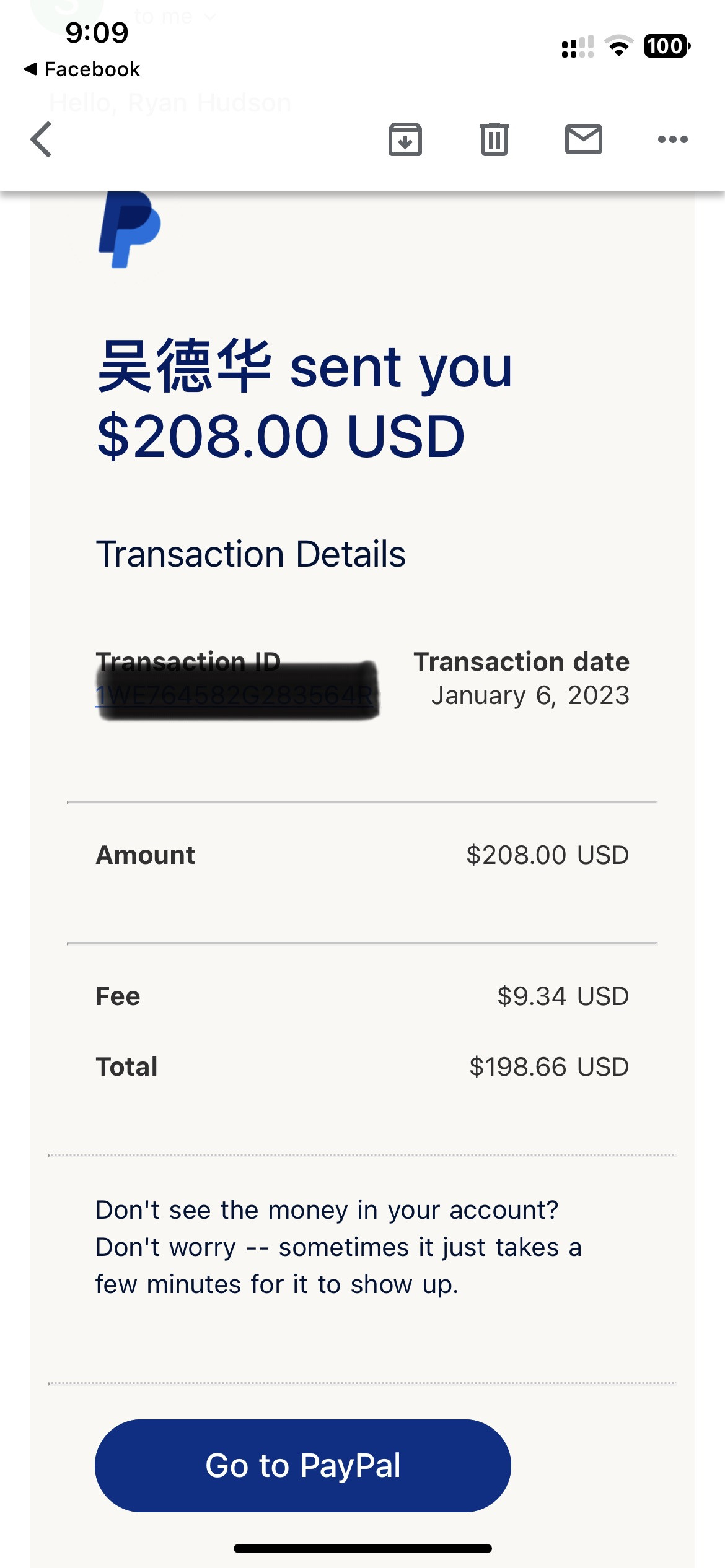The width and height of the screenshot is (725, 1568).
Task: Tap the $198.66 USD total value
Action: [x=549, y=1067]
